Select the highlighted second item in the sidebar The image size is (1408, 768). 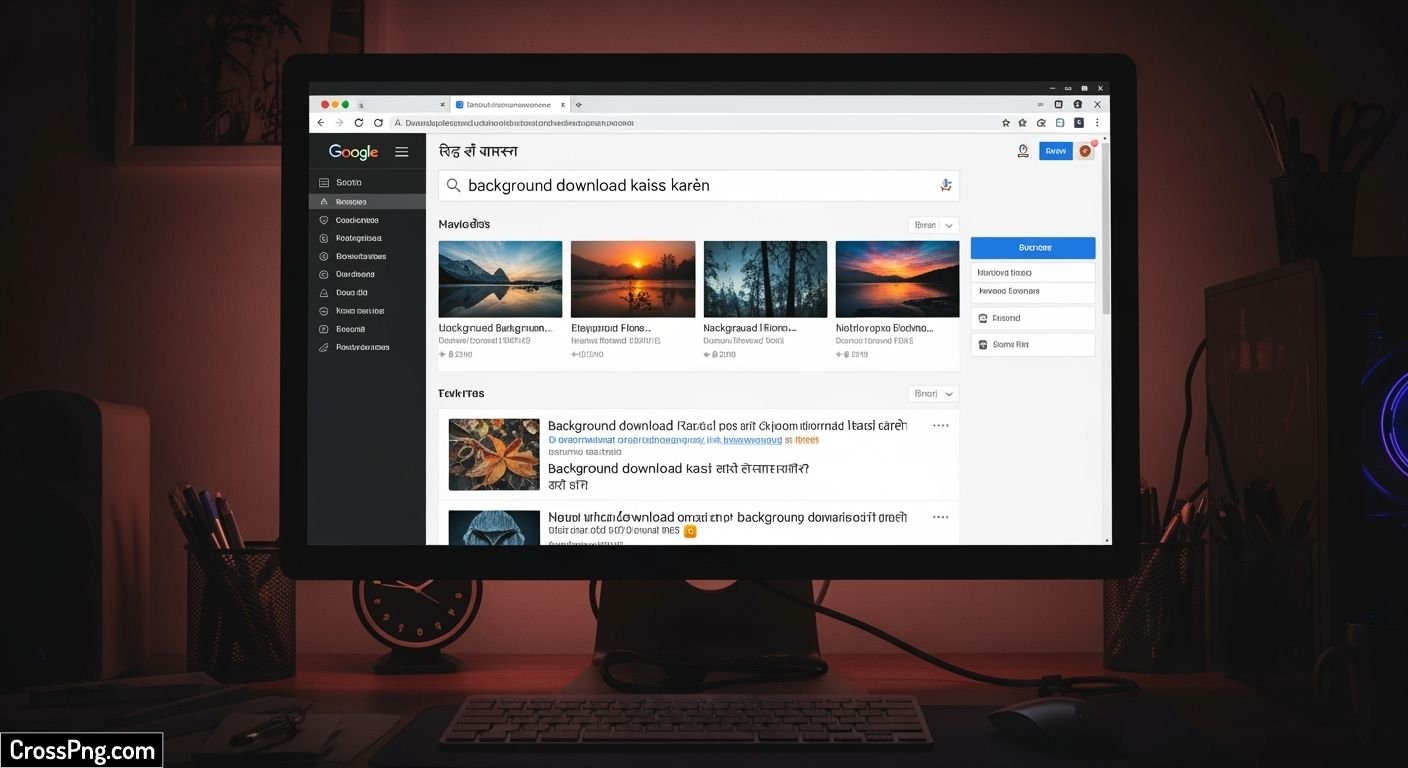pos(367,201)
